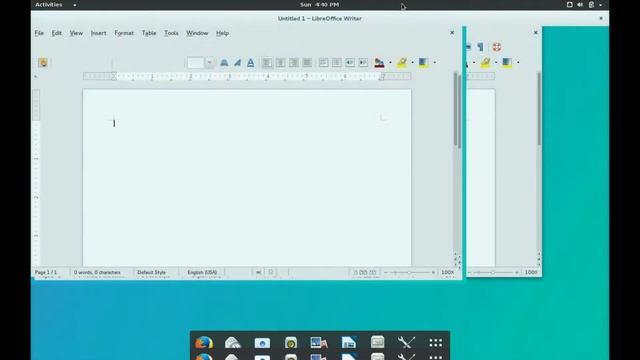Open the Help menu
Image resolution: width=640 pixels, height=360 pixels.
point(222,33)
